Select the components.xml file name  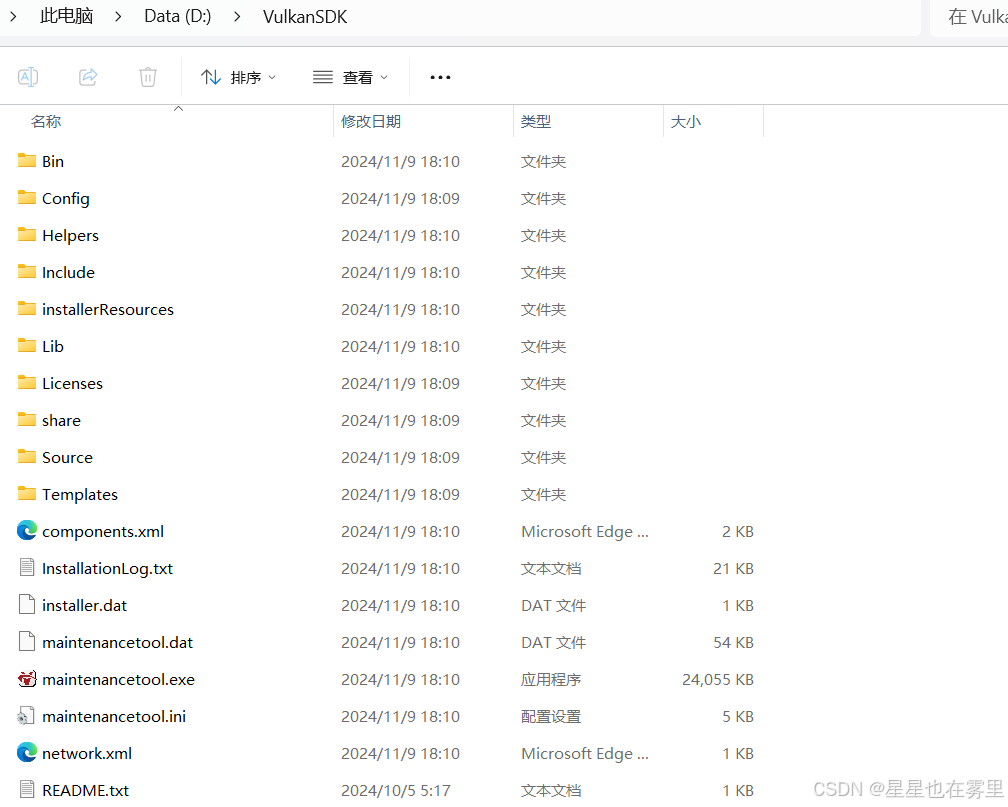pyautogui.click(x=103, y=532)
